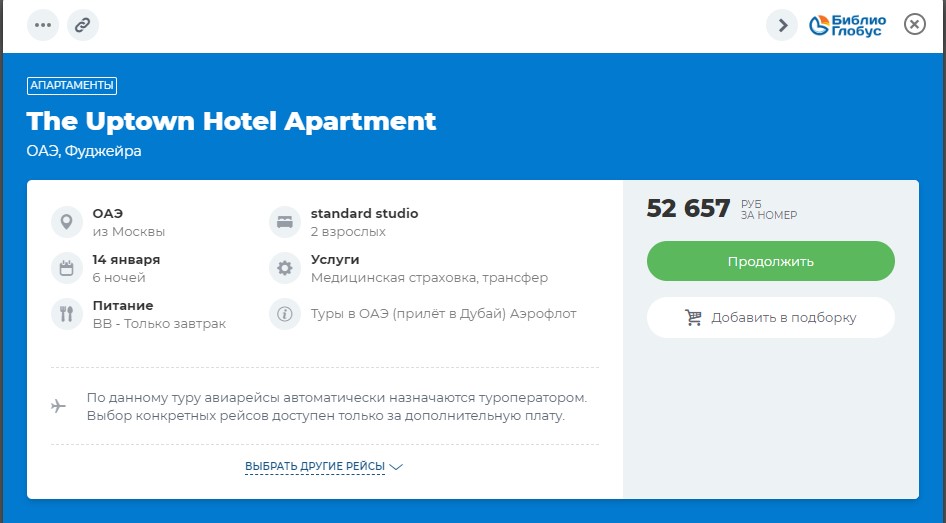
Task: Click the Библио Глобус operator logo
Action: [x=845, y=25]
